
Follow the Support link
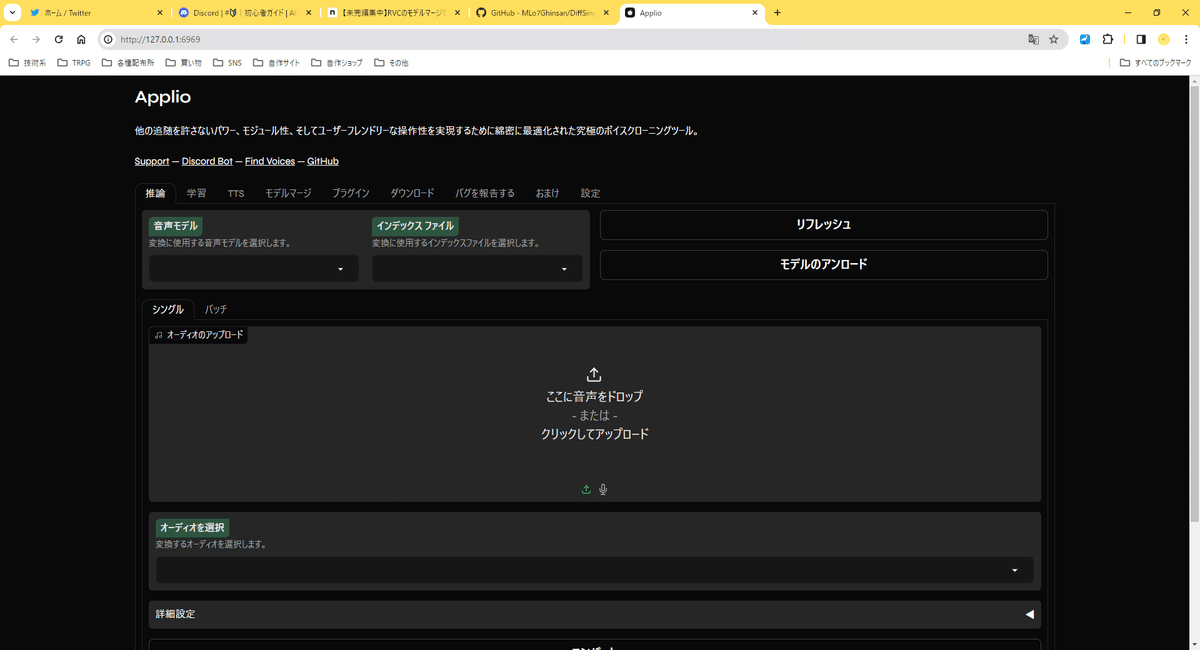pyautogui.click(x=152, y=161)
